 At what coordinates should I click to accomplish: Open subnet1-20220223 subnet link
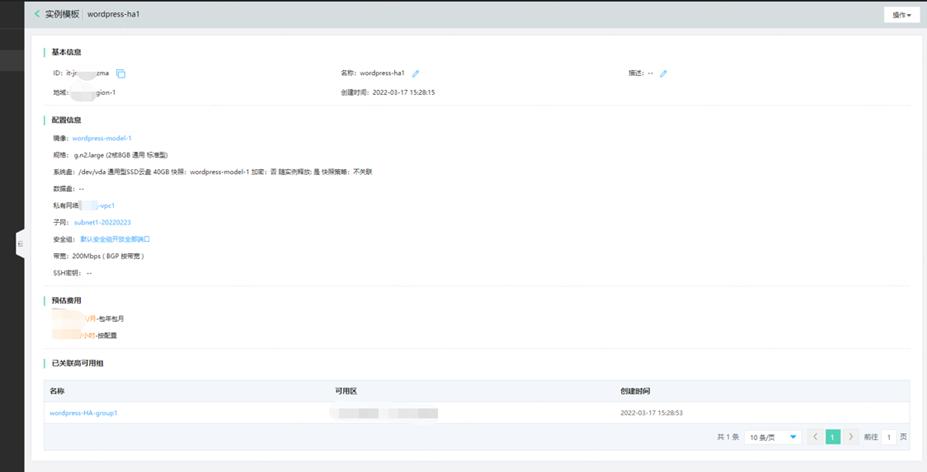point(102,222)
